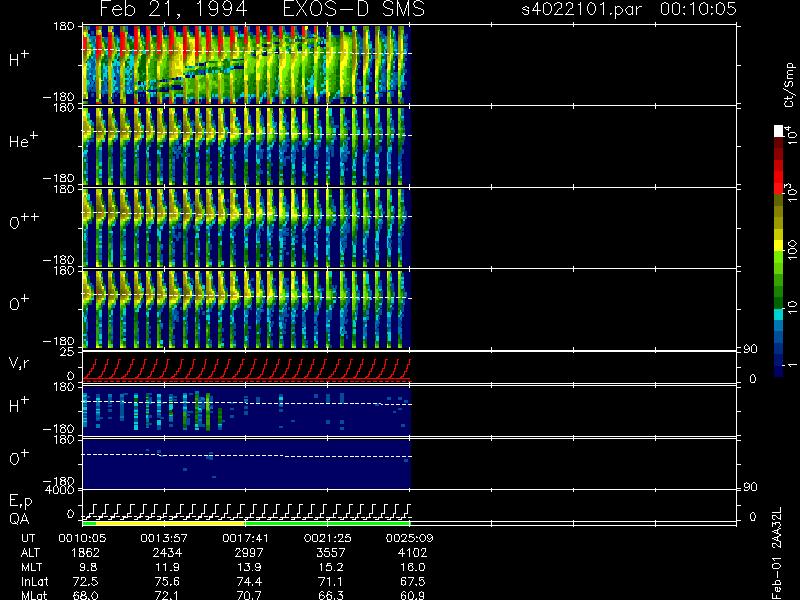Click the UT value '0010:05'

(x=82, y=538)
